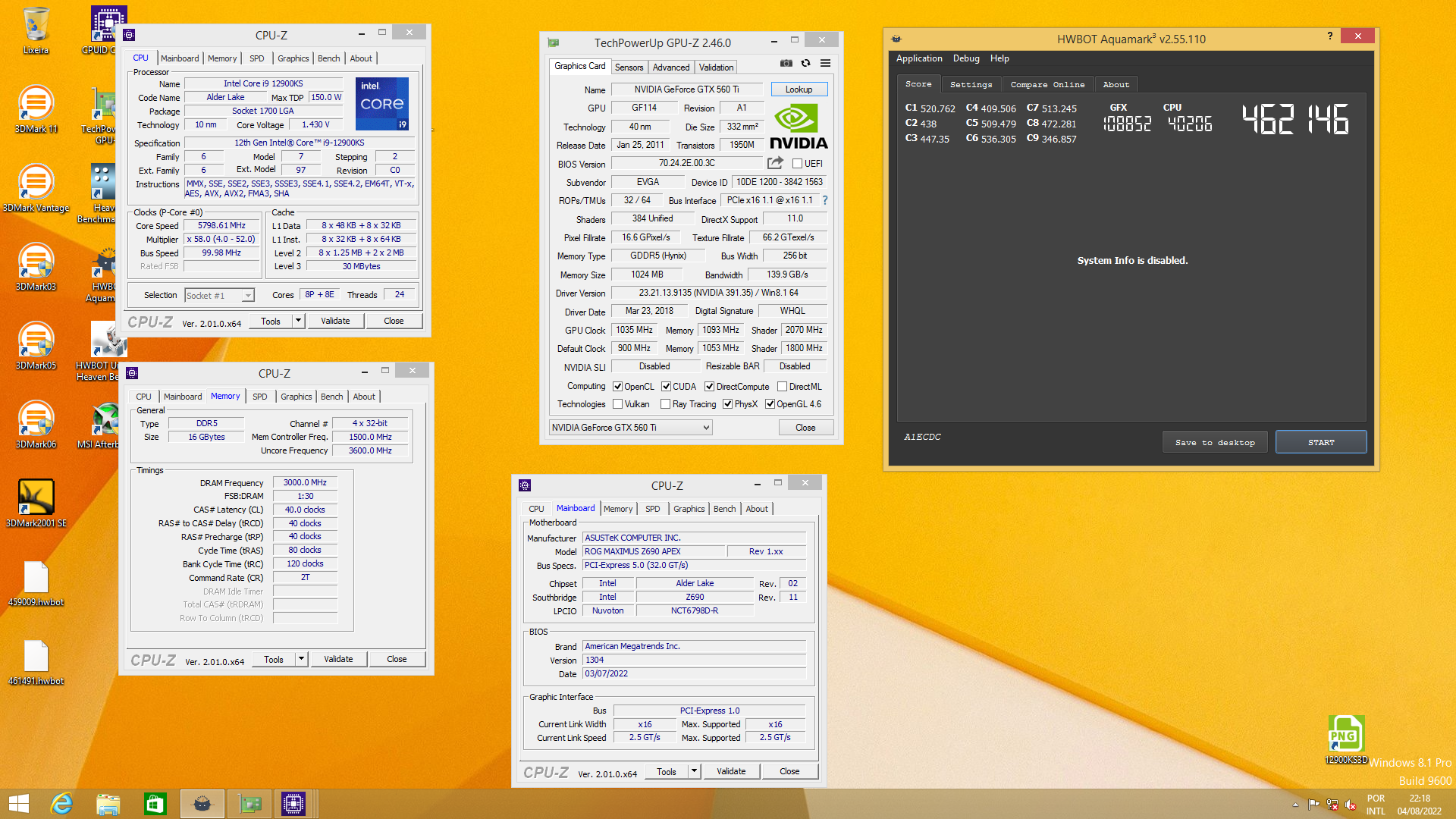This screenshot has width=1456, height=819.
Task: Open File Explorer from the taskbar
Action: pos(108,804)
